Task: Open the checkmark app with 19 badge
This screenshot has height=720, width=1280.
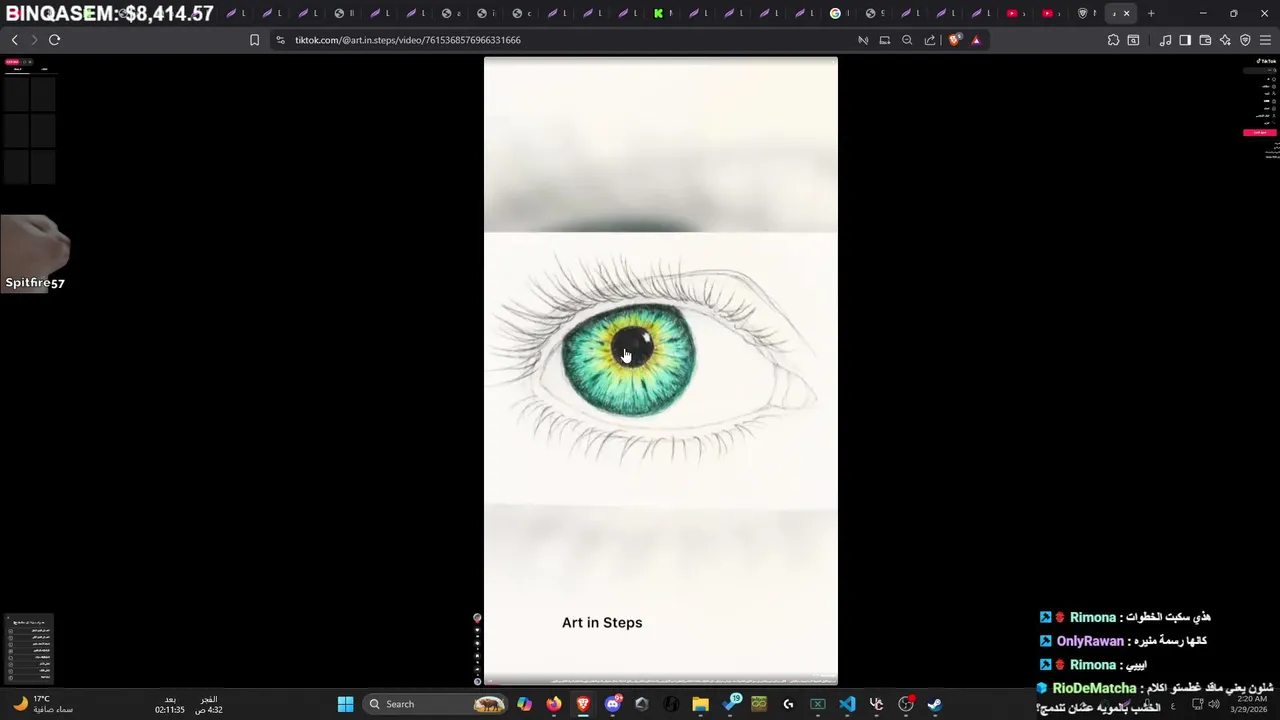Action: pos(731,704)
